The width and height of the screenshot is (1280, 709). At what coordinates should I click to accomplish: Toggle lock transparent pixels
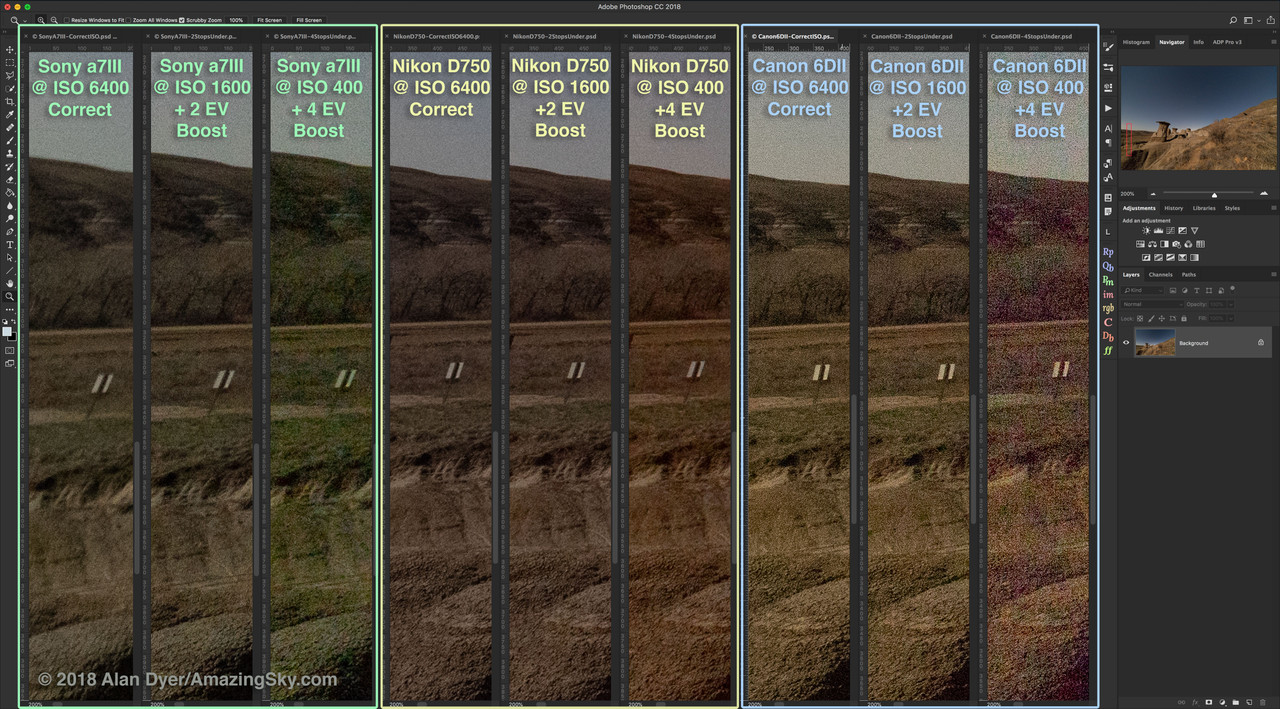pos(1140,318)
